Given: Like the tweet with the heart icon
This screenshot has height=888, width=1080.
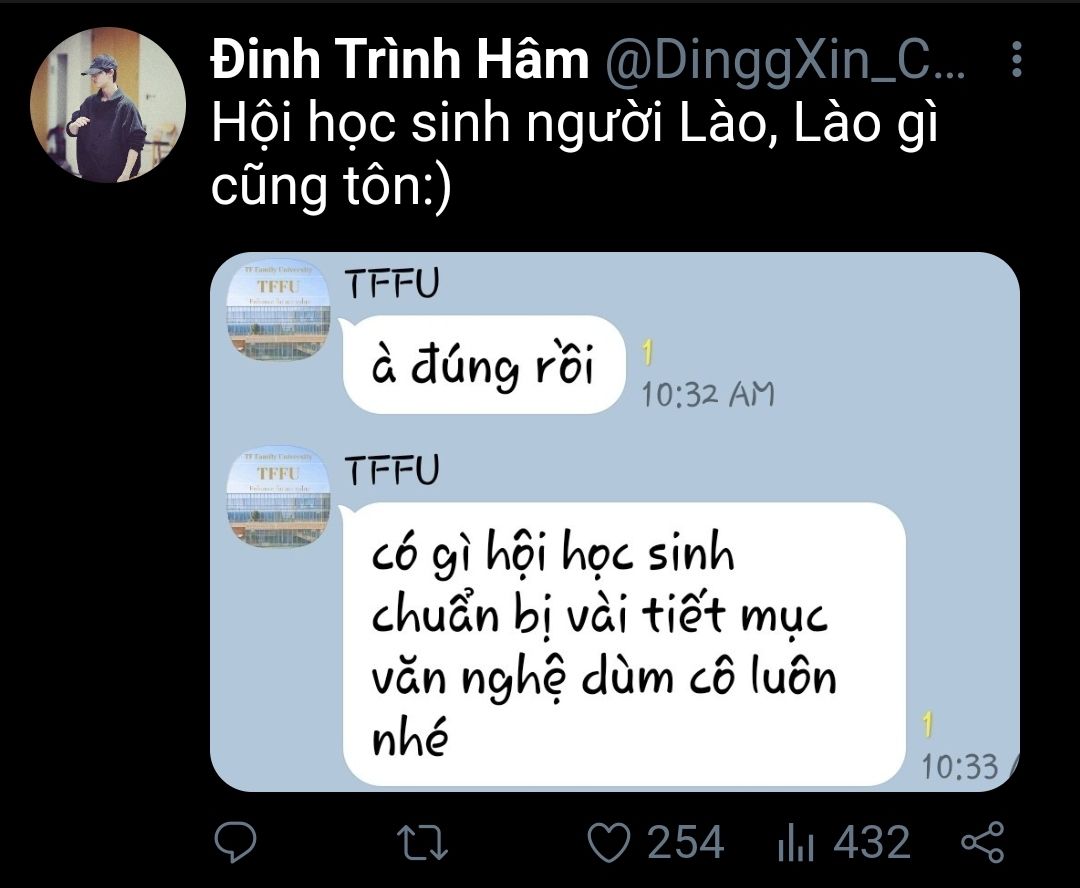Looking at the screenshot, I should click(608, 843).
